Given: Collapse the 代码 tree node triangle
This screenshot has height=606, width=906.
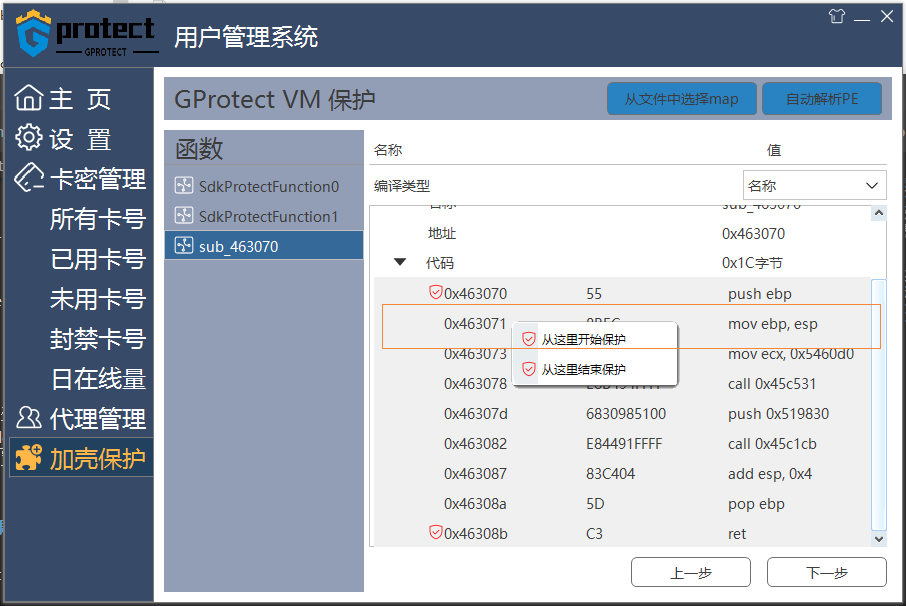Looking at the screenshot, I should tap(399, 262).
